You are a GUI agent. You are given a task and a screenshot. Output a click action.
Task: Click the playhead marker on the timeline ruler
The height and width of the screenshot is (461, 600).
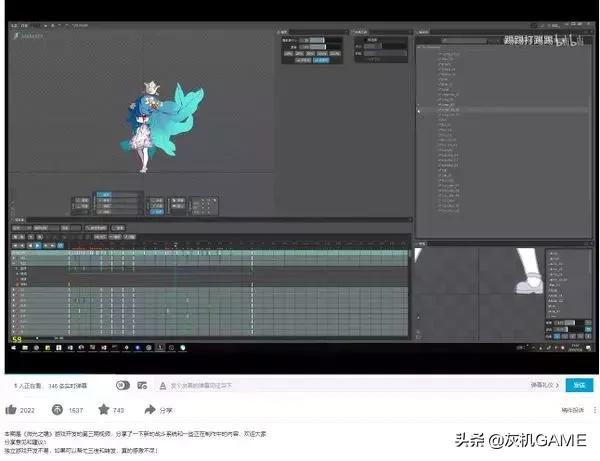(x=175, y=244)
